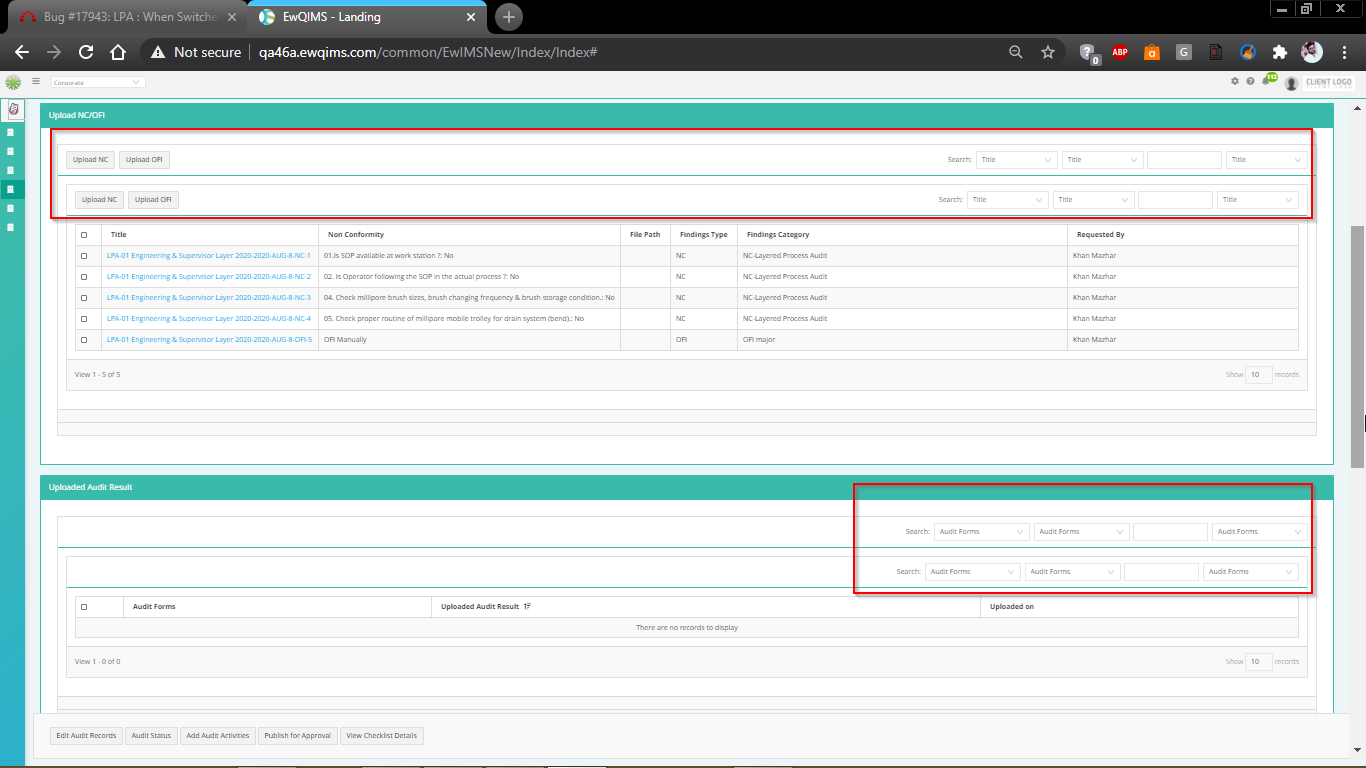Image resolution: width=1366 pixels, height=768 pixels.
Task: Open first Audit Forms dropdown just above audit table
Action: tap(972, 571)
